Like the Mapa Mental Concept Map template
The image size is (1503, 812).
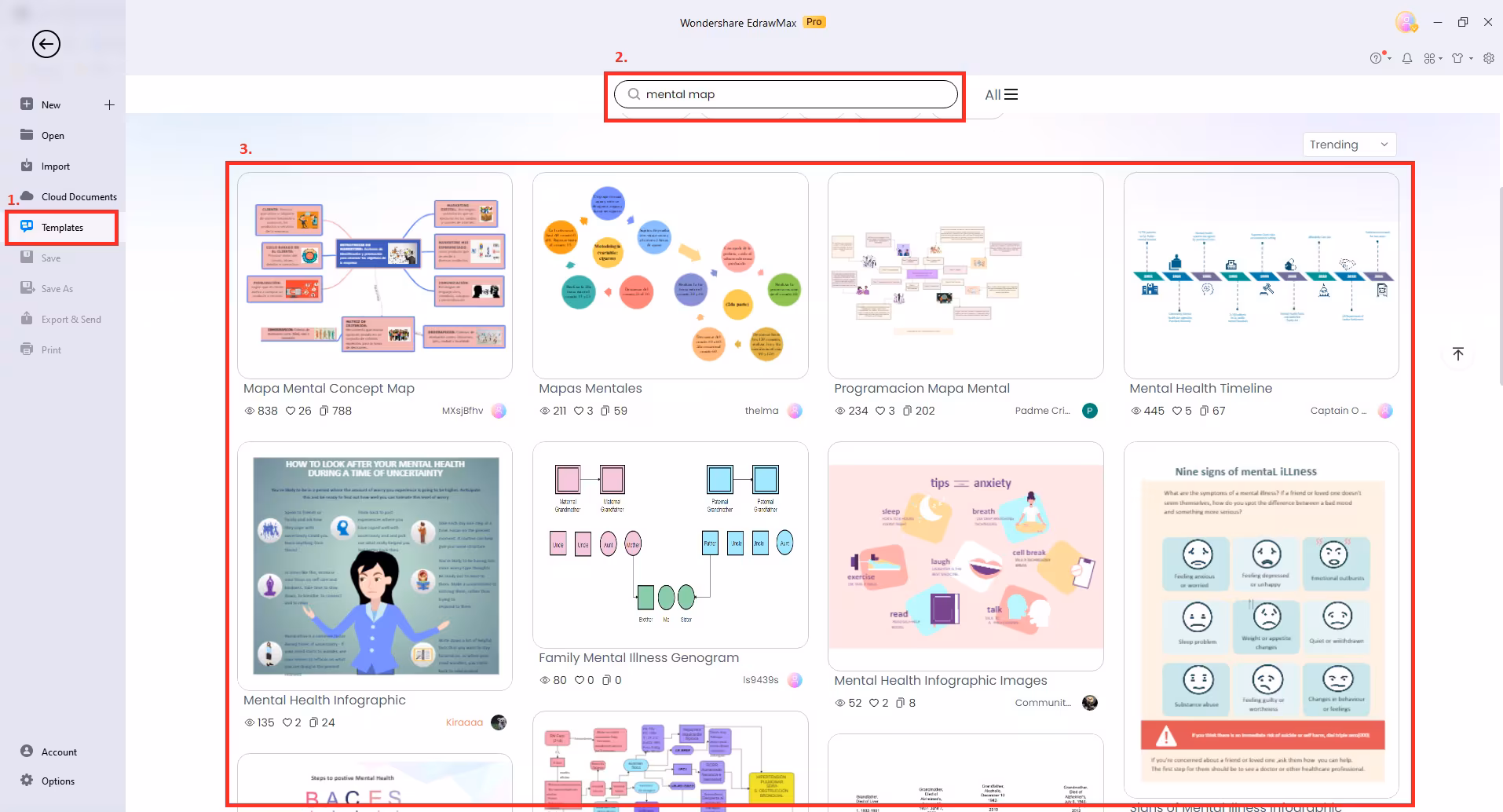click(291, 411)
